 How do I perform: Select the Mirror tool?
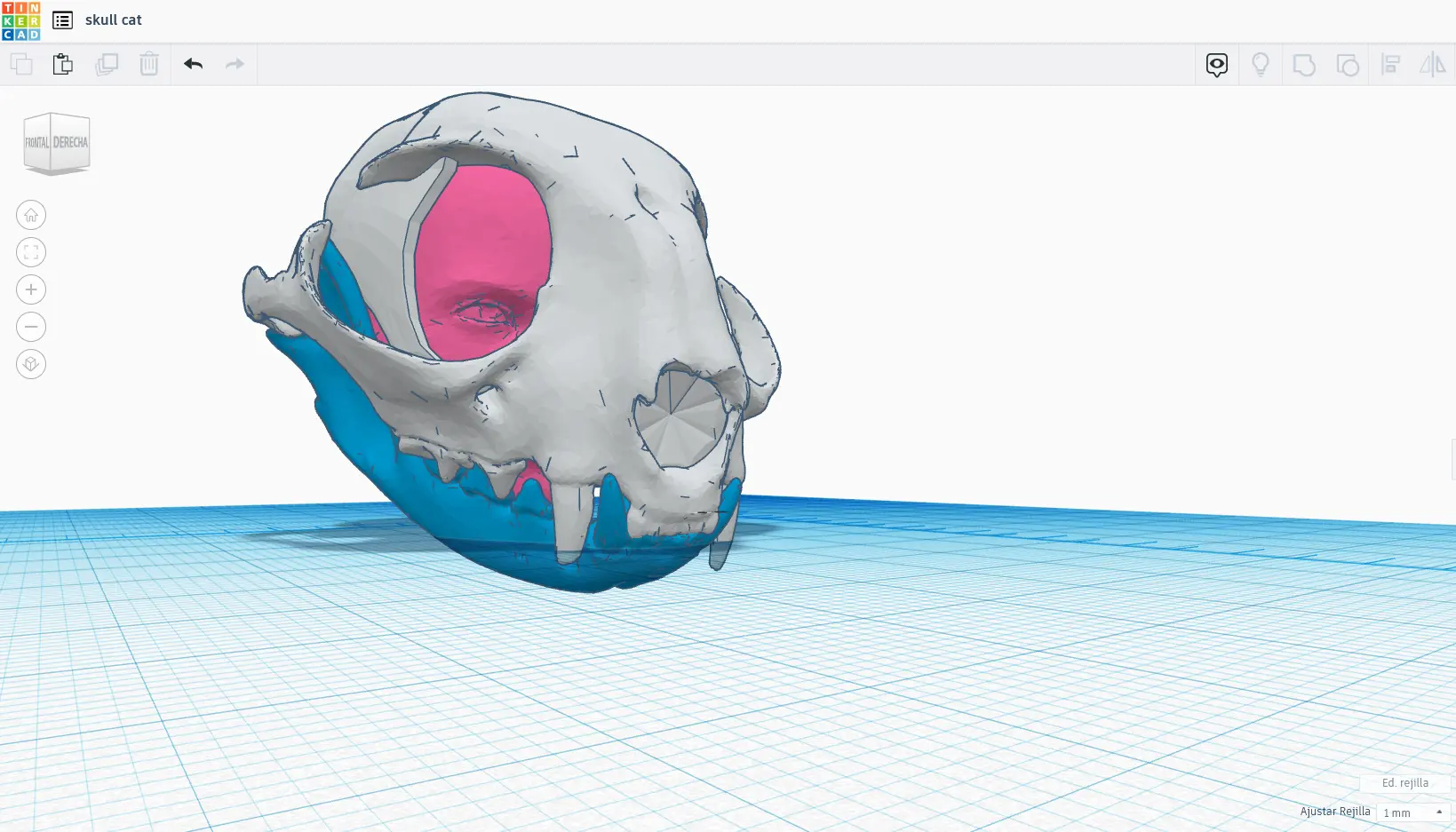(1432, 65)
